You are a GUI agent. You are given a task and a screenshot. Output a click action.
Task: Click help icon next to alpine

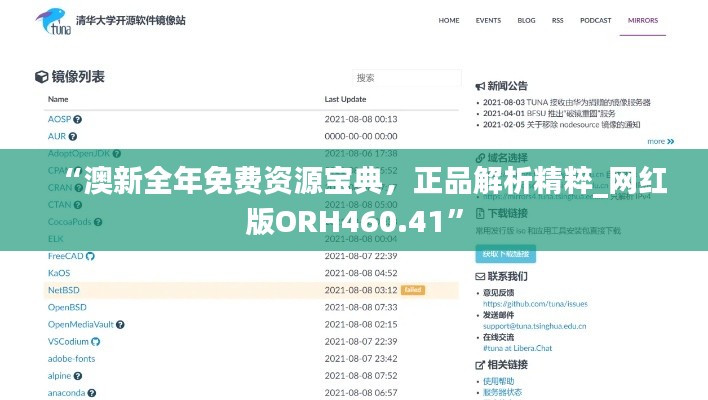pos(80,376)
